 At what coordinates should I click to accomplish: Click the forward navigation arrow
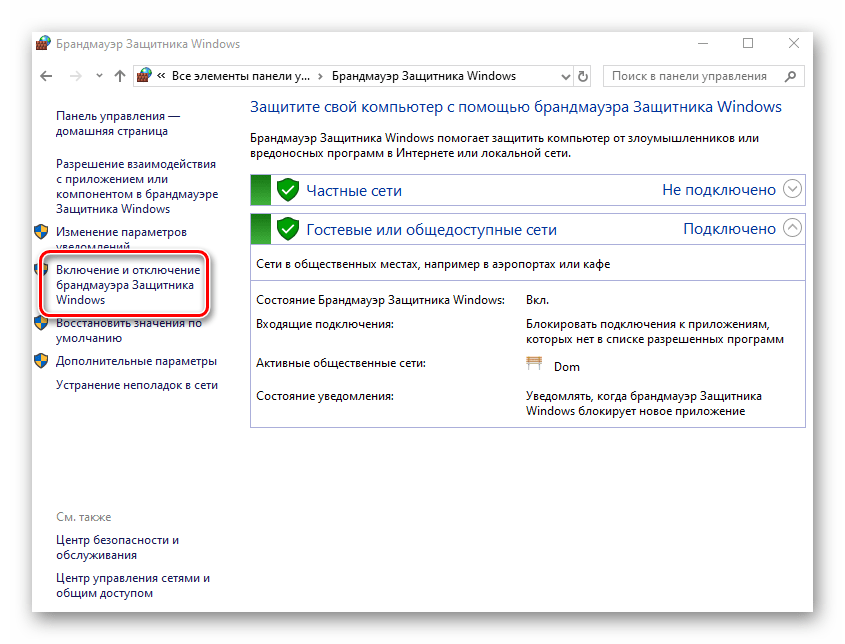click(x=74, y=76)
